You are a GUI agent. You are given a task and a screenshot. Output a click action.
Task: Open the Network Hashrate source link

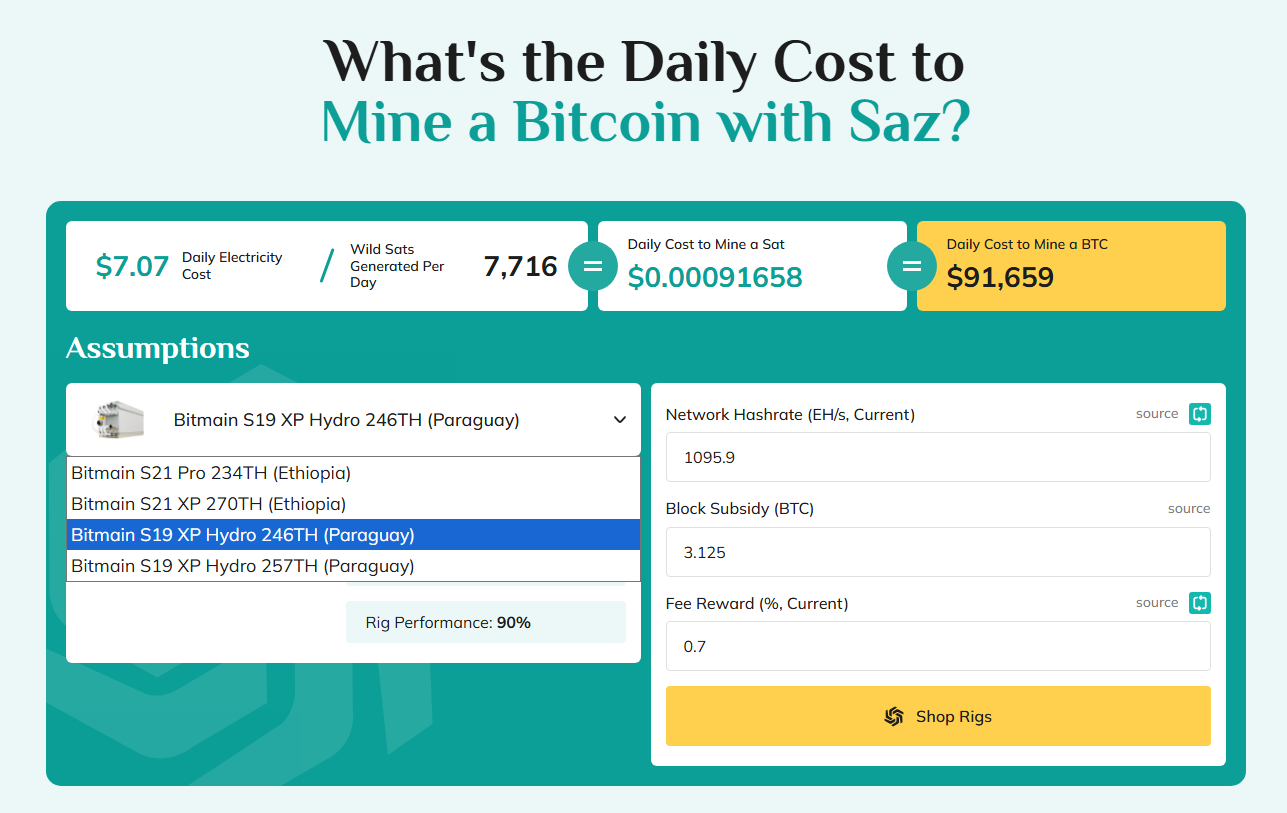pyautogui.click(x=1157, y=414)
